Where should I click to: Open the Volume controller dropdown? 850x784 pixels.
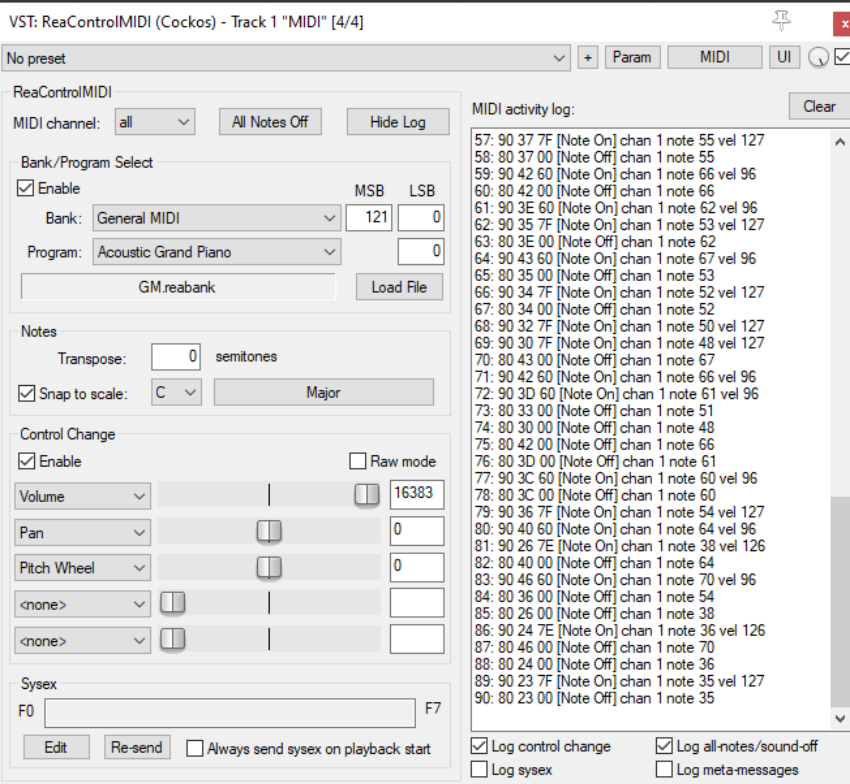click(x=82, y=496)
